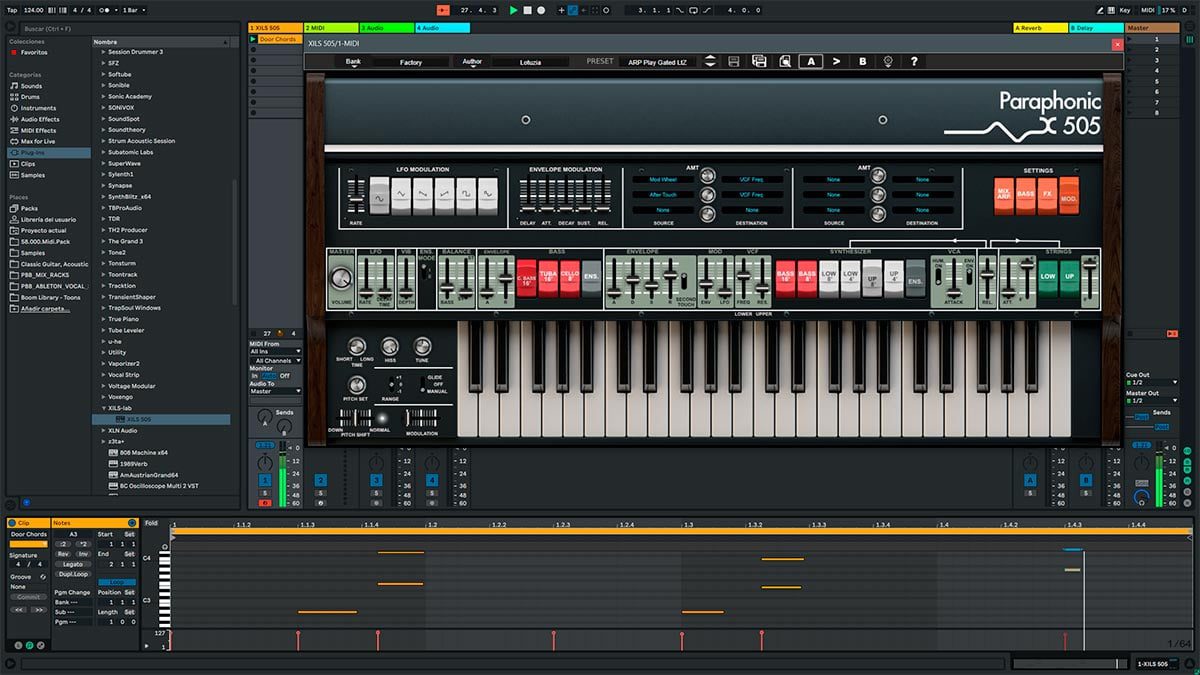Open the Author dropdown

click(x=472, y=61)
